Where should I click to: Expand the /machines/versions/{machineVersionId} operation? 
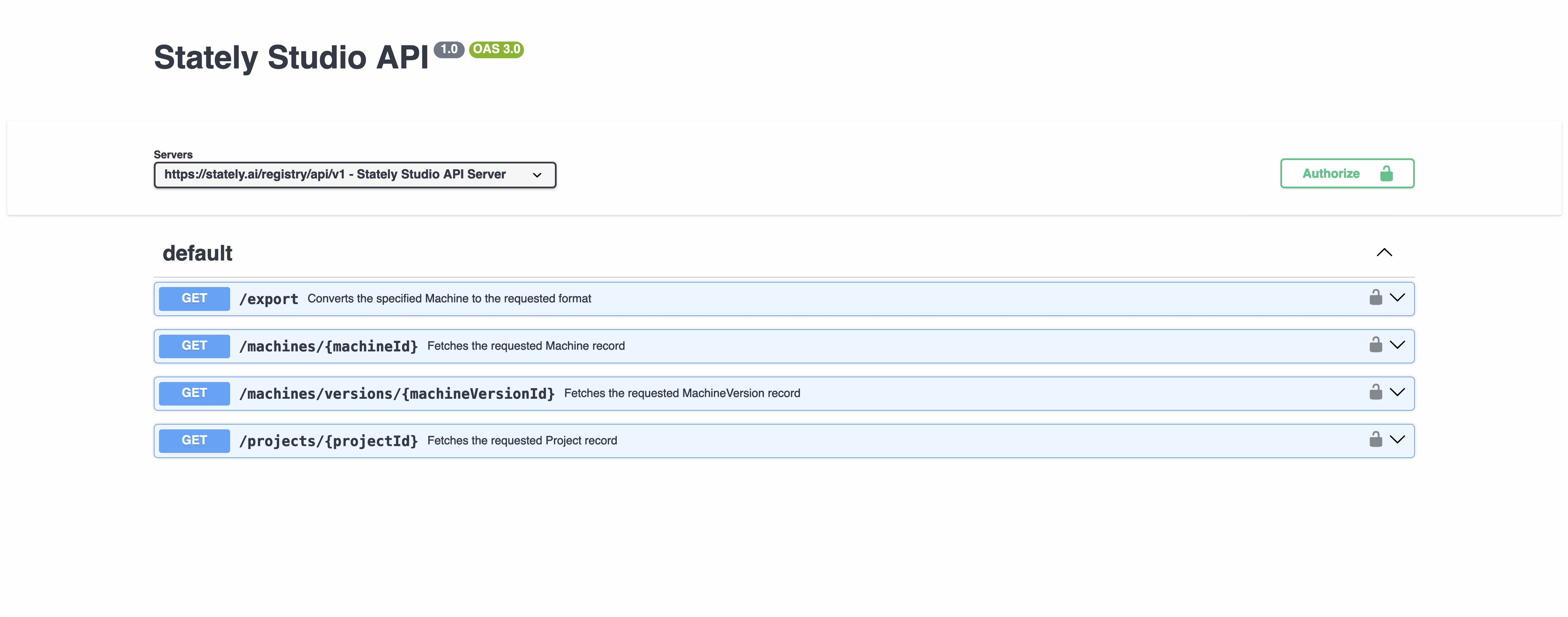click(x=1397, y=393)
